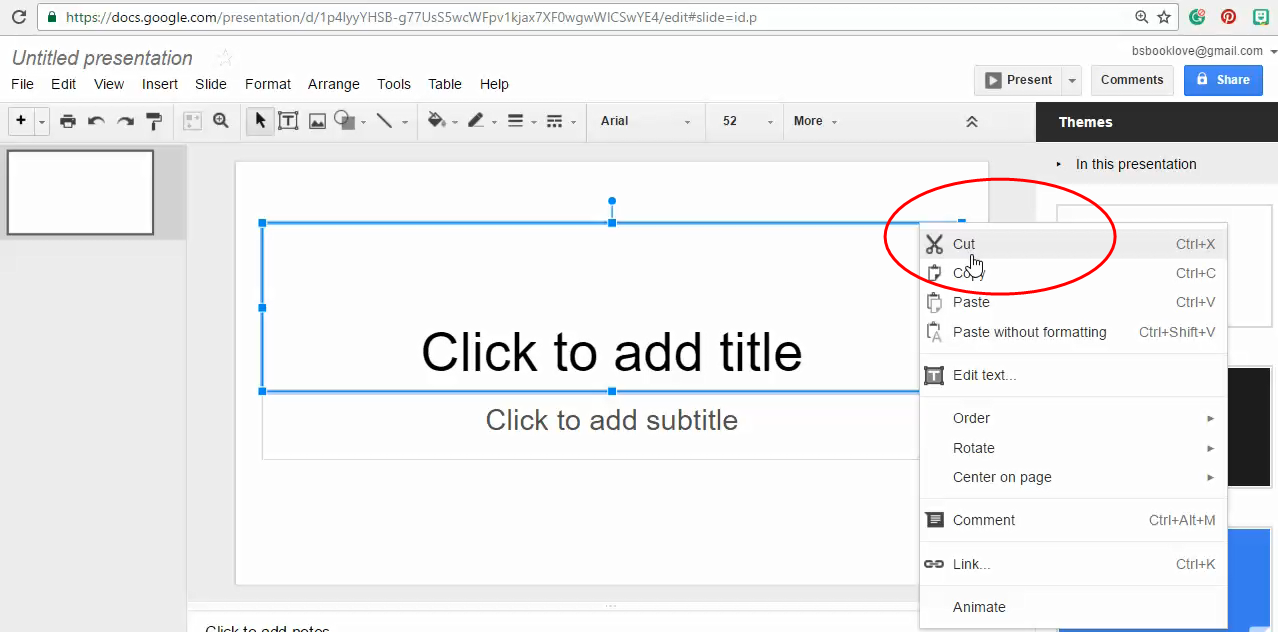Click the Fill color icon
Image resolution: width=1278 pixels, height=632 pixels.
tap(438, 120)
